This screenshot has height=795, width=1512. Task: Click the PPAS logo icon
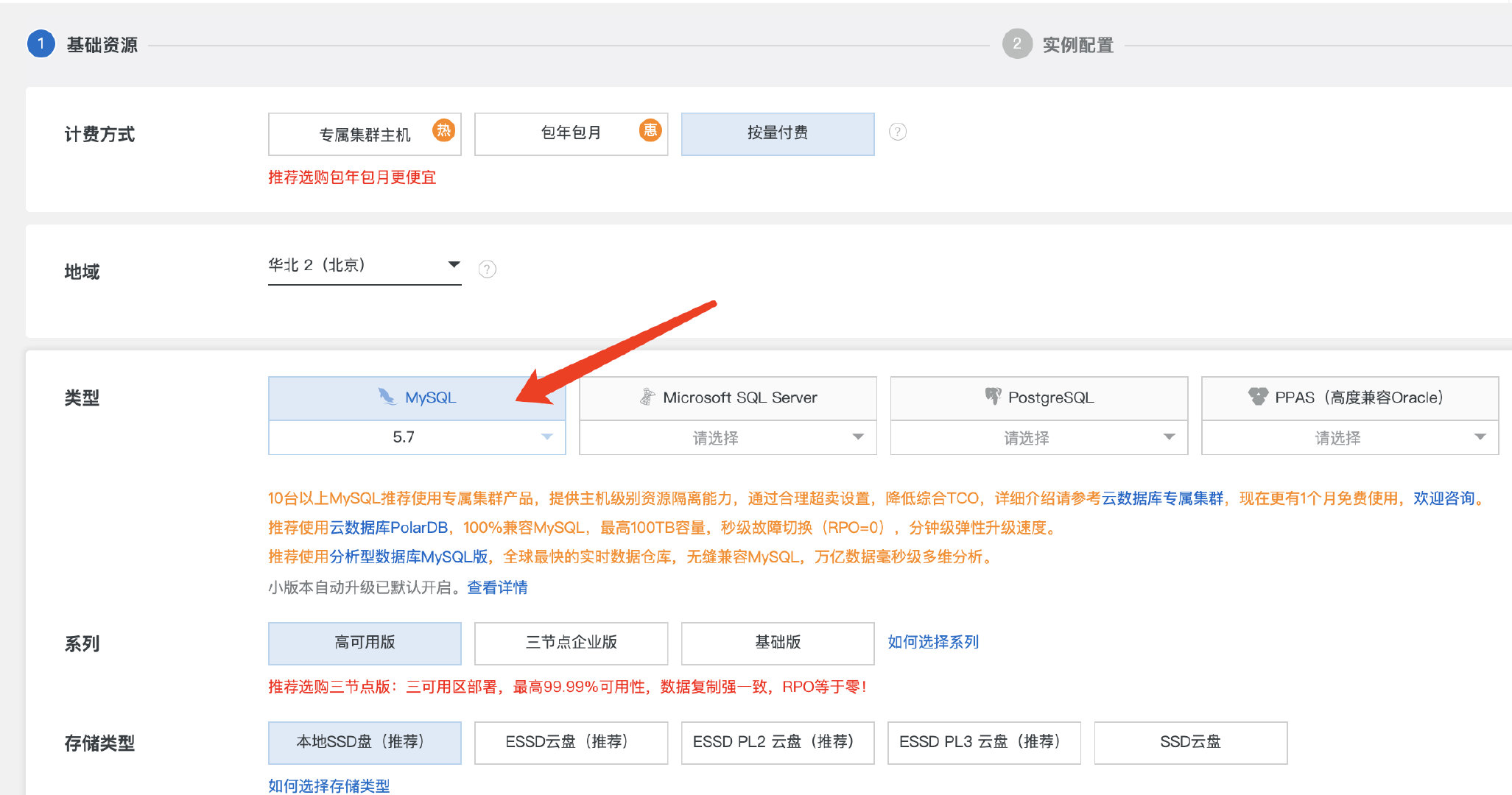1258,396
